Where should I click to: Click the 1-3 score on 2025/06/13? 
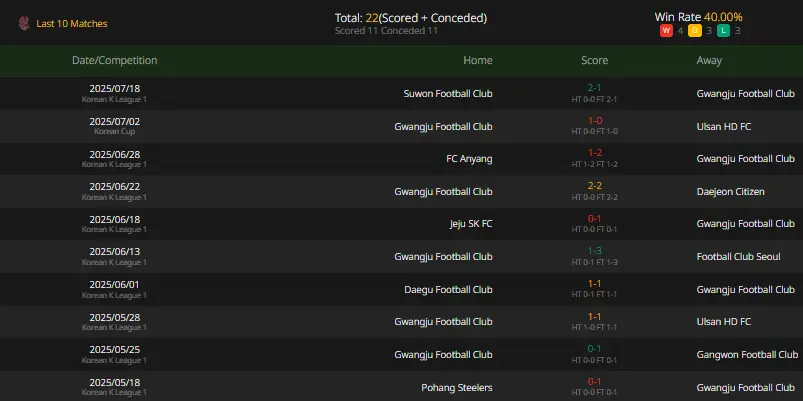(x=595, y=251)
